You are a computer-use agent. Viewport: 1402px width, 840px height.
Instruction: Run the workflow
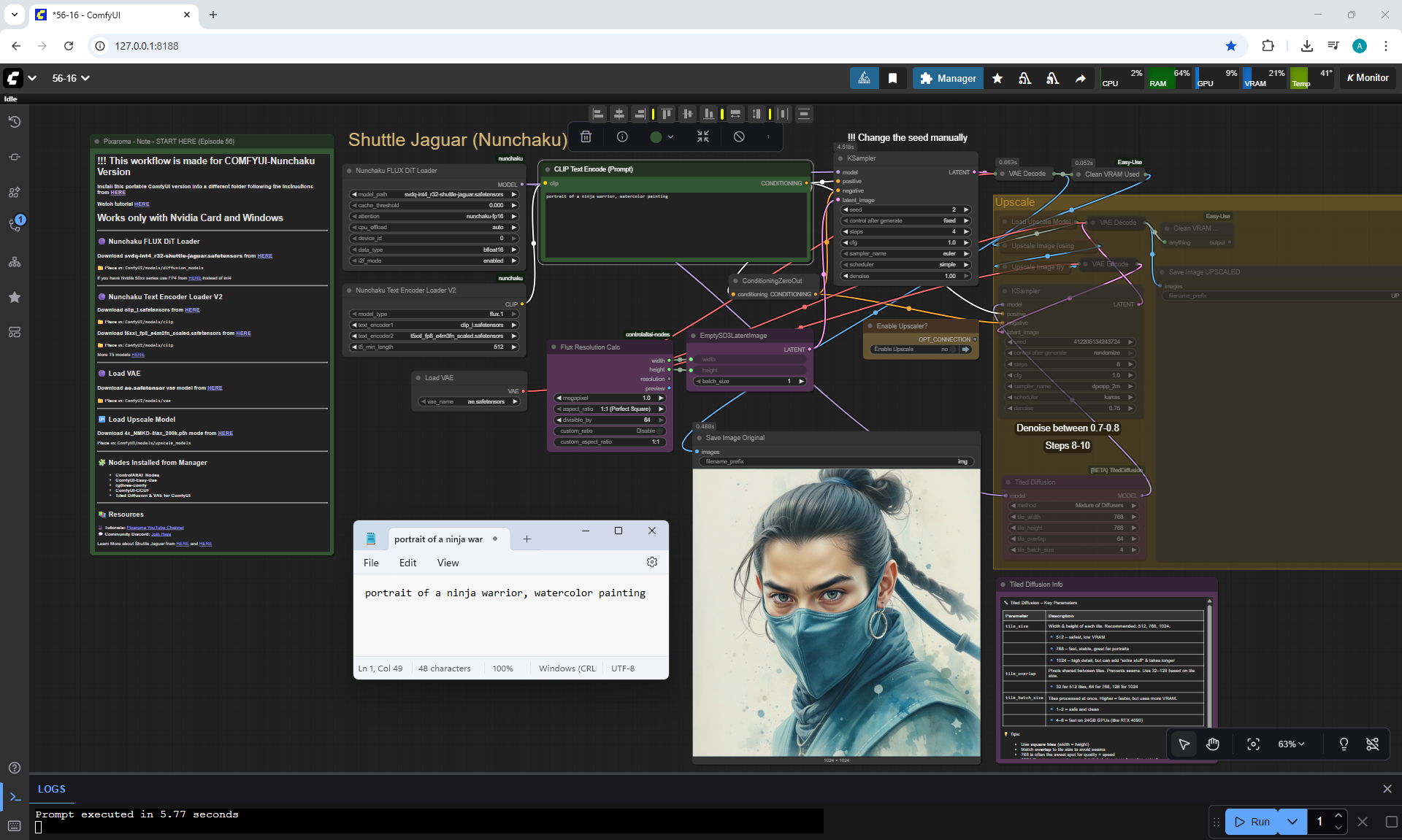tap(1252, 821)
